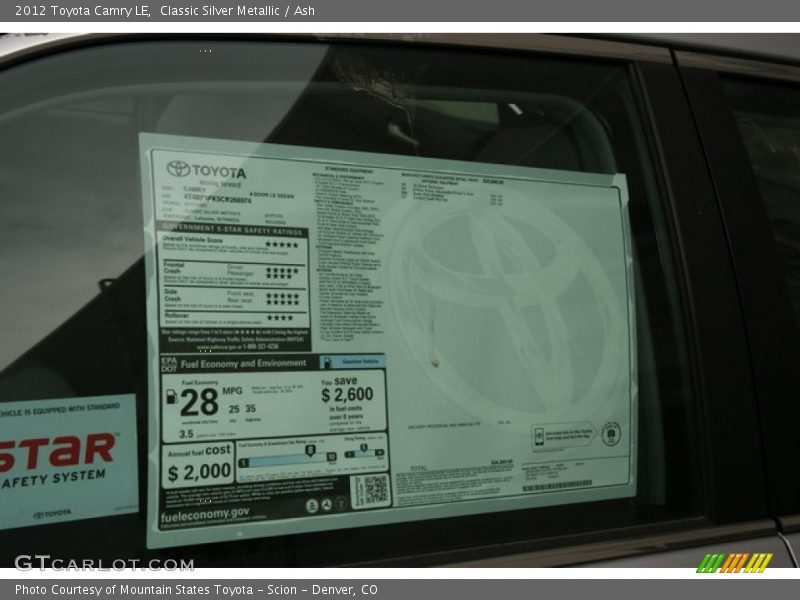Screen dimensions: 800x600
Task: Click the fueleconomy.gov link
Action: [205, 515]
